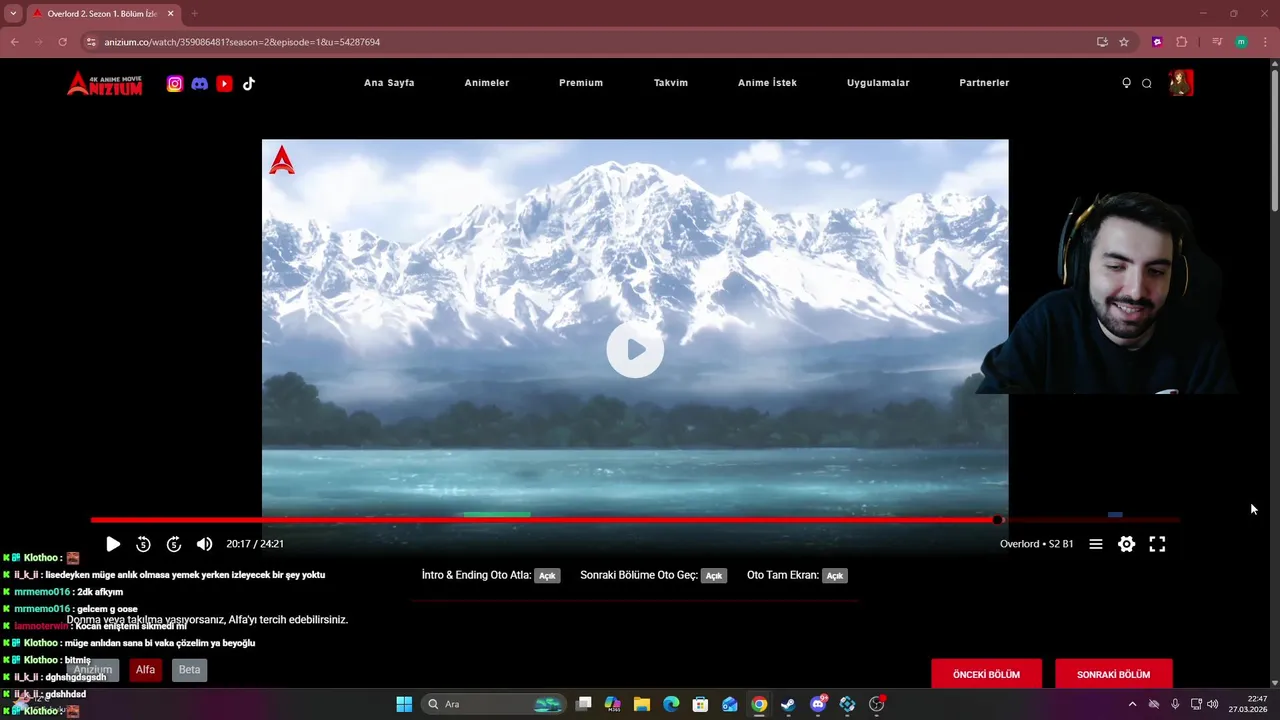The width and height of the screenshot is (1280, 720).
Task: Click the address bar URL
Action: (x=242, y=42)
